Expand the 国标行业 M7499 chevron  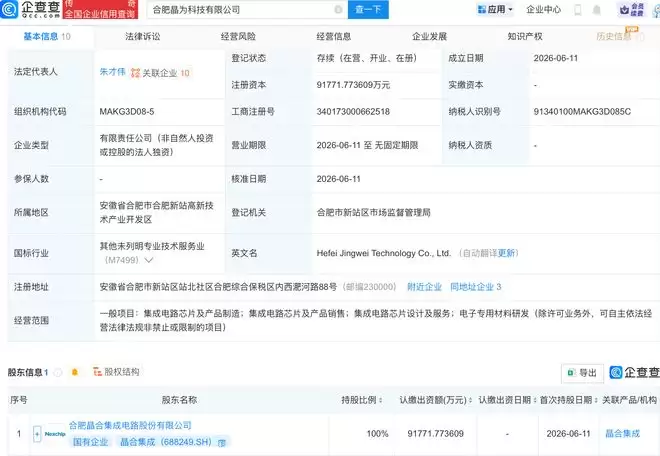pos(149,260)
